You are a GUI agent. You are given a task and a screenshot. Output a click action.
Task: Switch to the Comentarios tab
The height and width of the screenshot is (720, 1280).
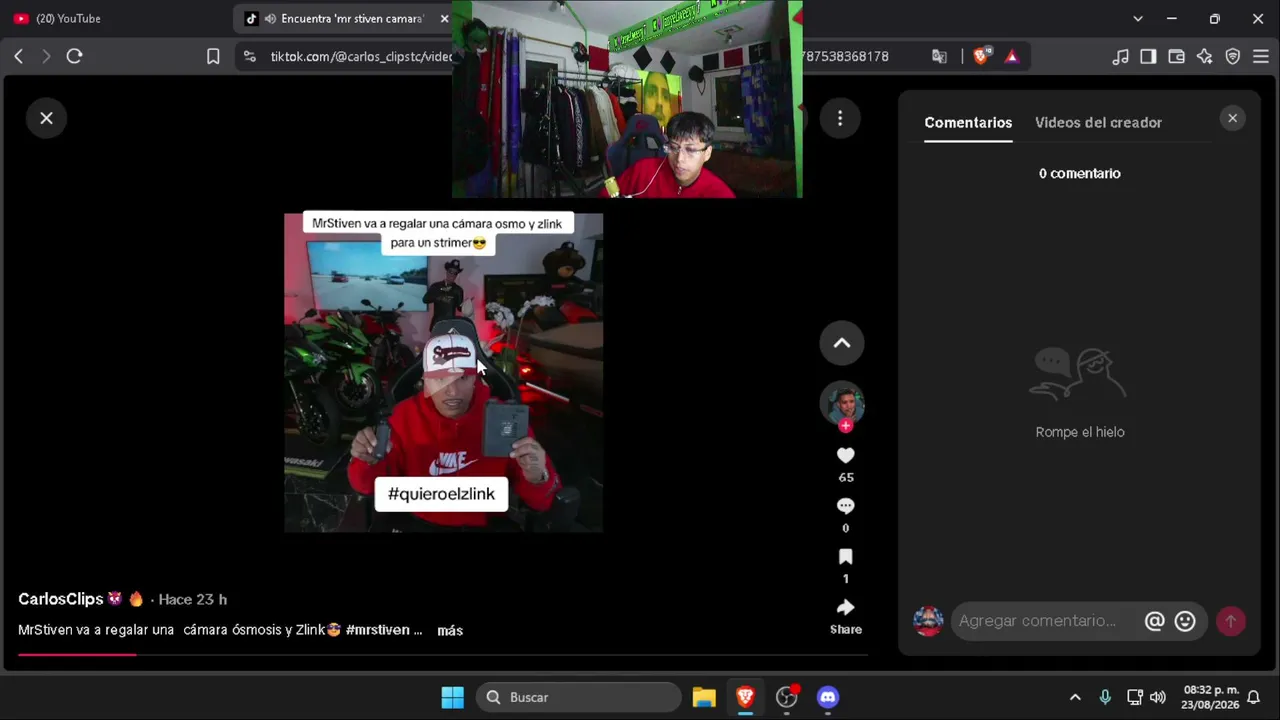click(x=968, y=122)
